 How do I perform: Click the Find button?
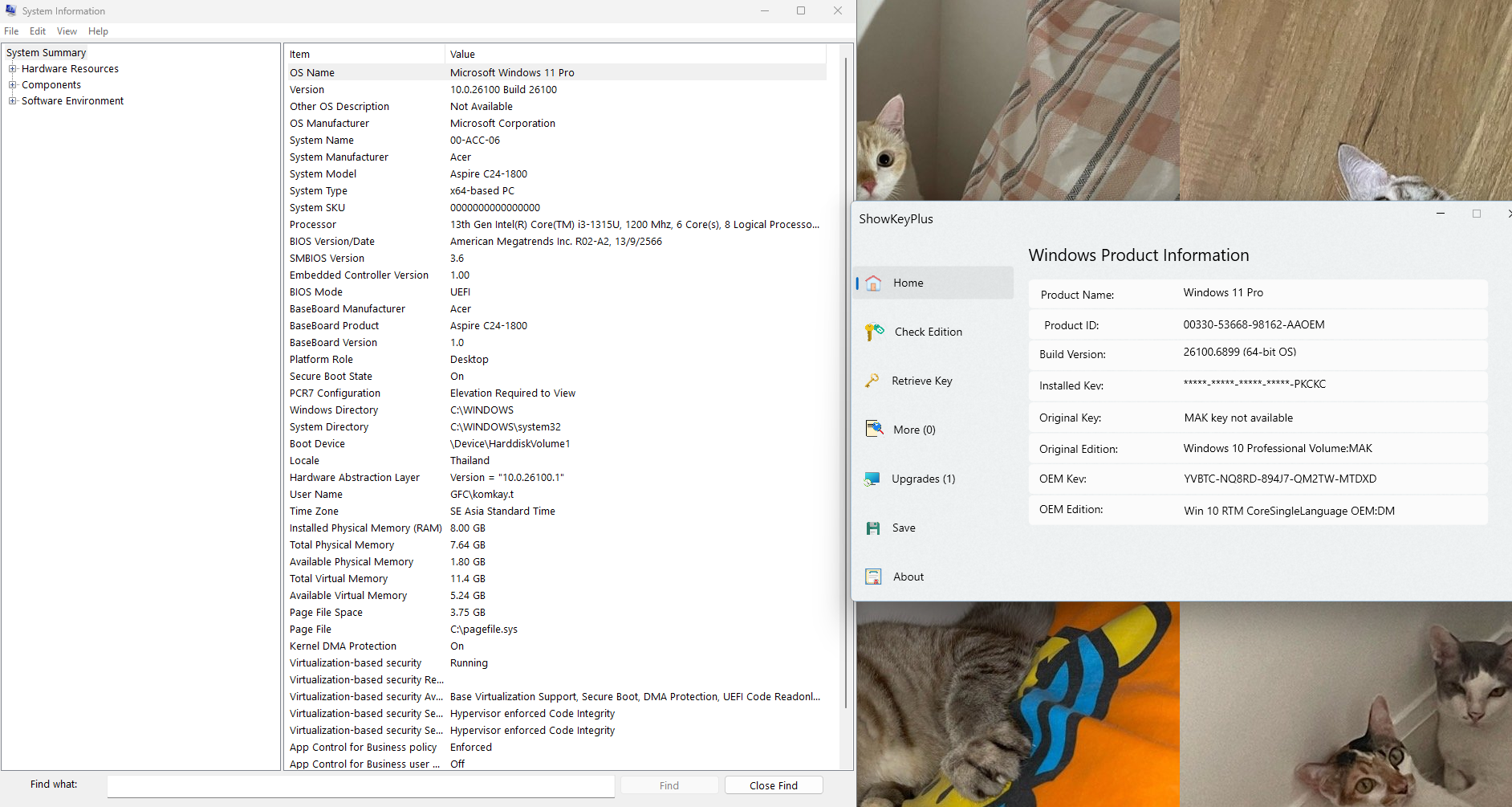coord(669,785)
